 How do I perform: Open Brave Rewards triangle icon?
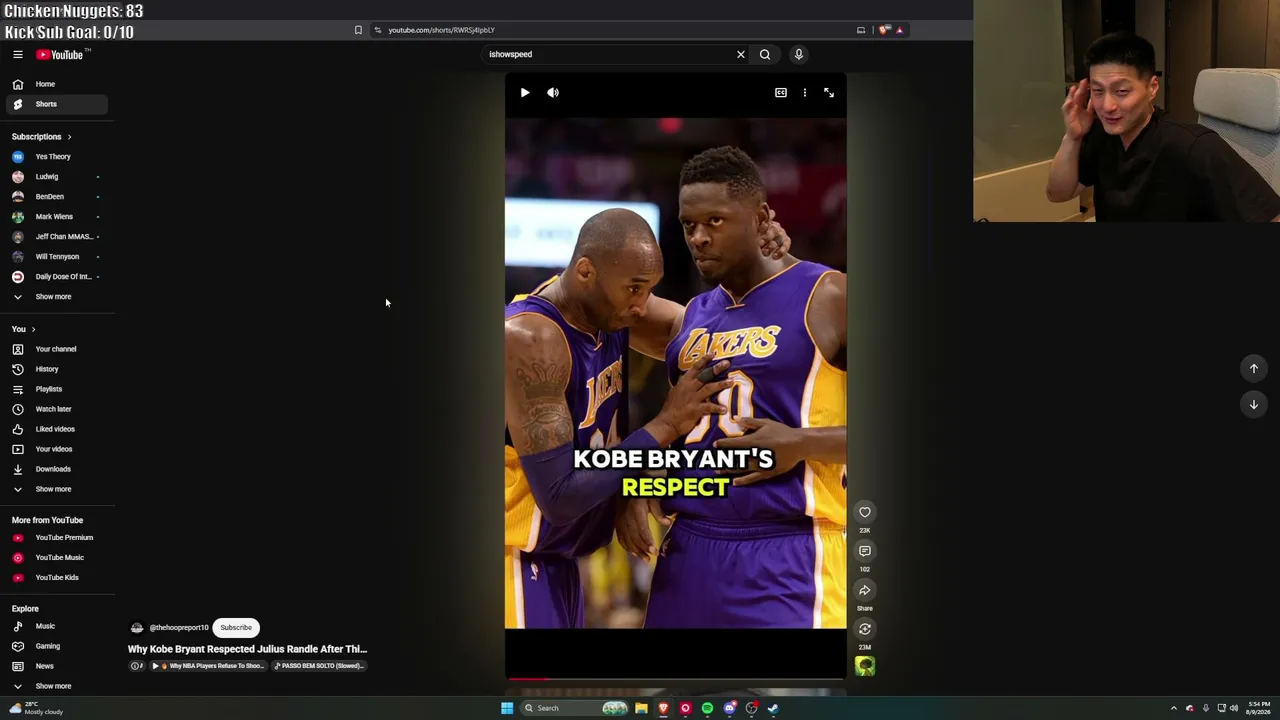tap(900, 30)
